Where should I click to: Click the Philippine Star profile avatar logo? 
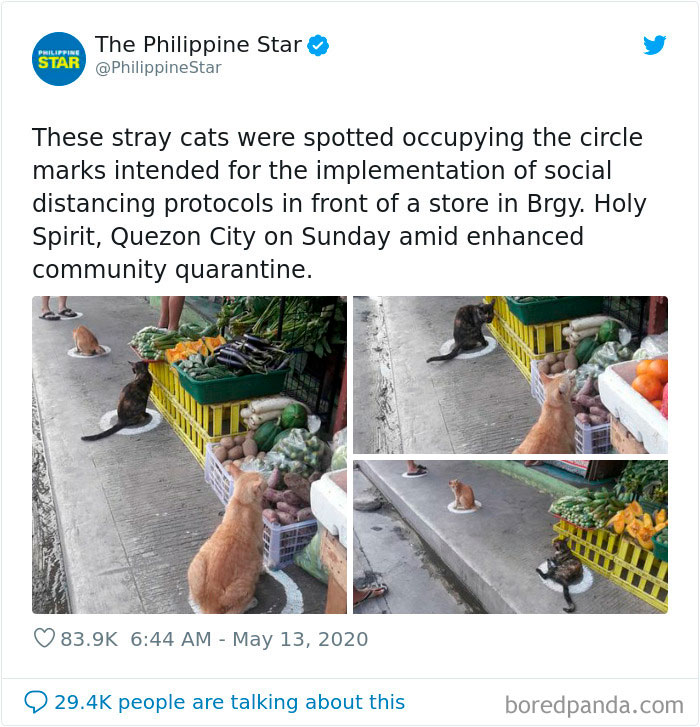[x=59, y=59]
